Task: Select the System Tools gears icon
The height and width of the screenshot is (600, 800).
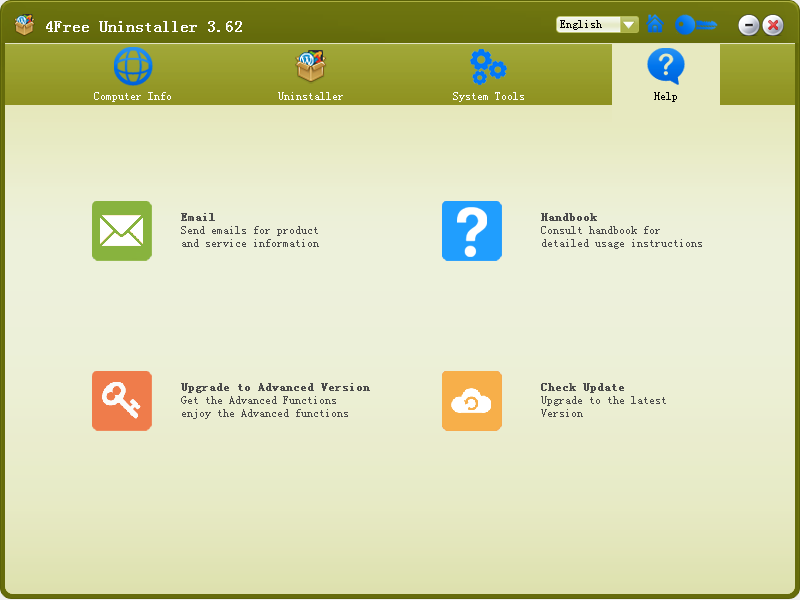Action: pos(488,67)
